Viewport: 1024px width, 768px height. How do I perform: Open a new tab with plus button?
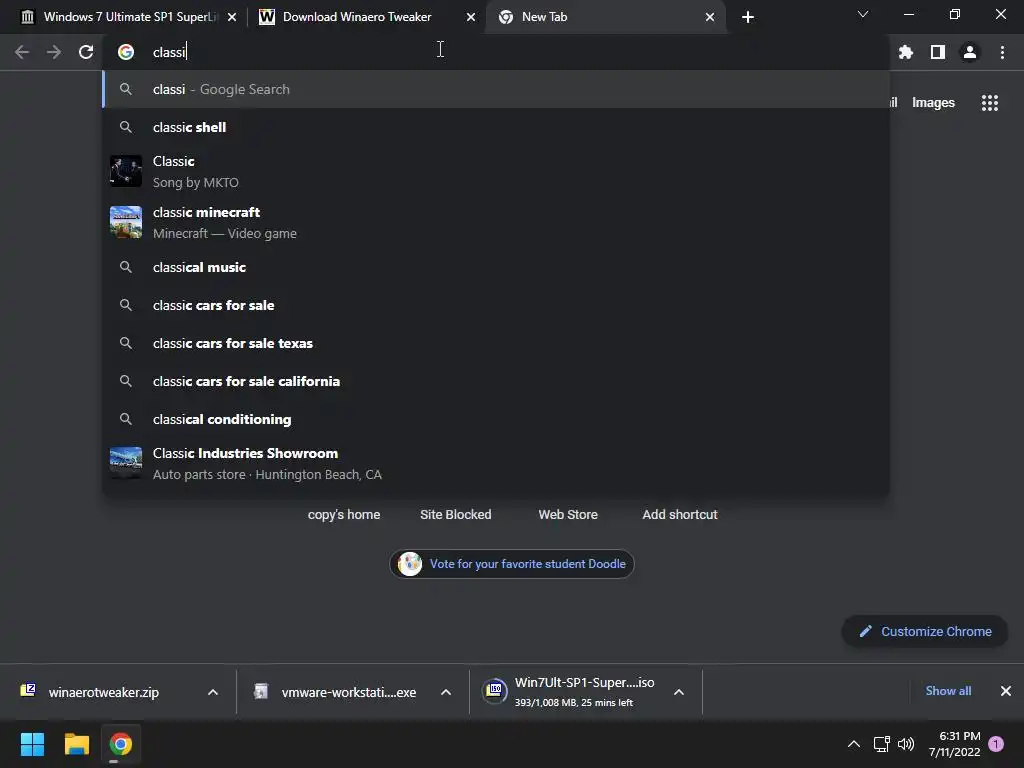point(748,17)
